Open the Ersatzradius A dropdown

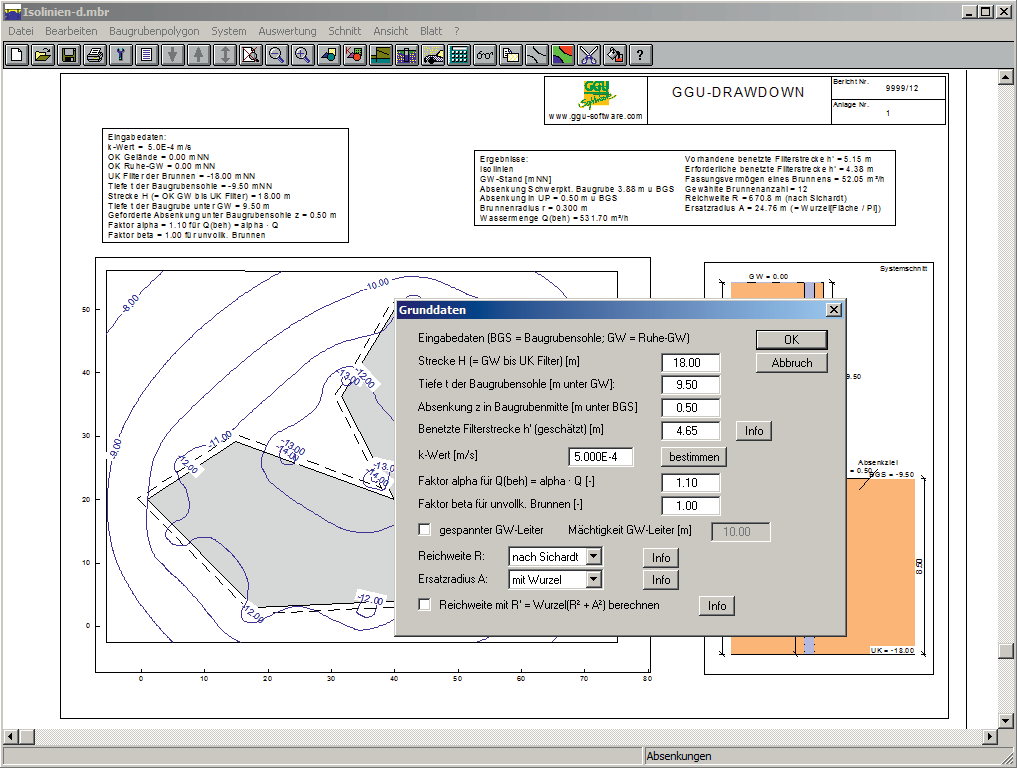point(593,579)
